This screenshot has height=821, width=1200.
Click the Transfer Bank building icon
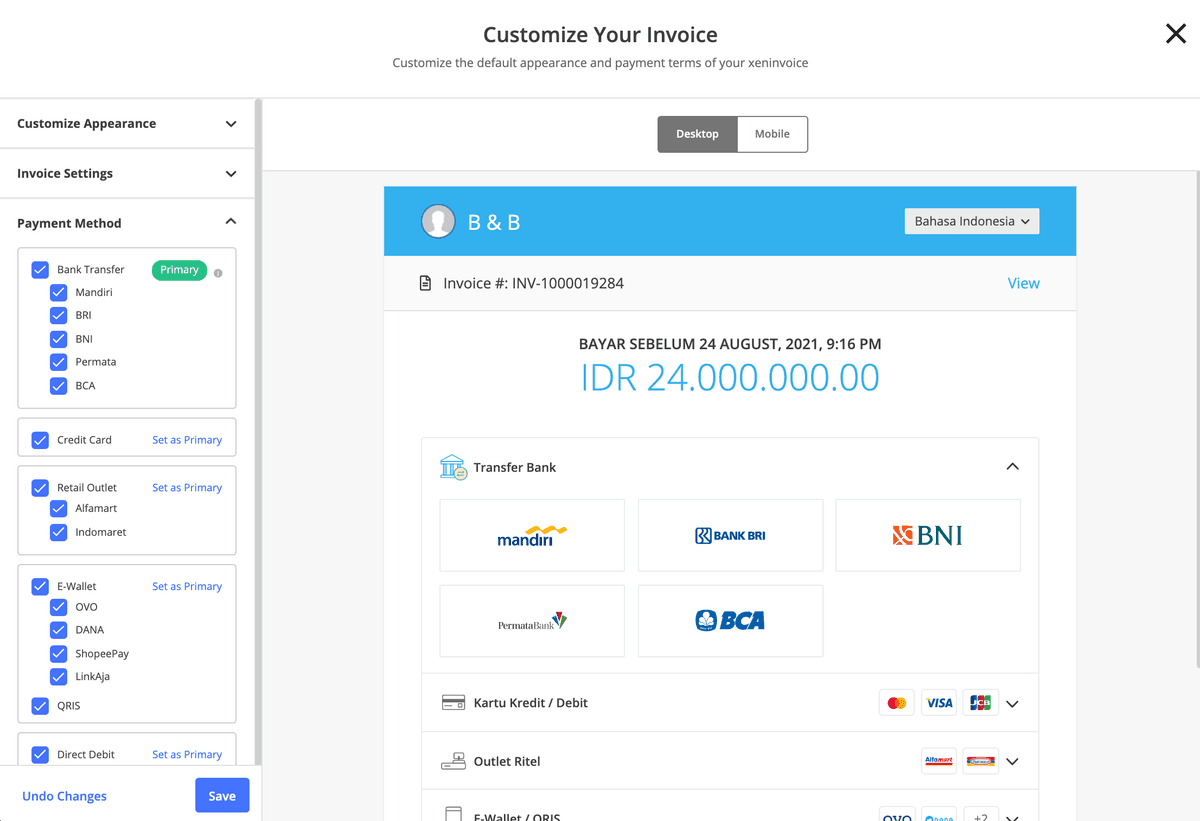pos(453,467)
